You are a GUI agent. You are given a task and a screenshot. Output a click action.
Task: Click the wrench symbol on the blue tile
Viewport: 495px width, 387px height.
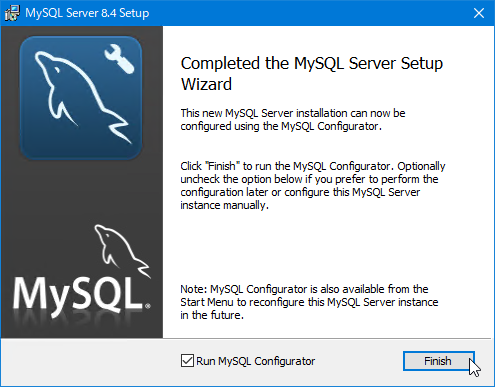pyautogui.click(x=119, y=59)
